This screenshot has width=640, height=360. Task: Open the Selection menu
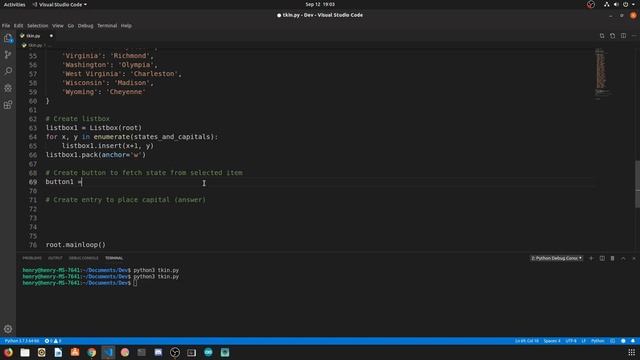tap(38, 26)
